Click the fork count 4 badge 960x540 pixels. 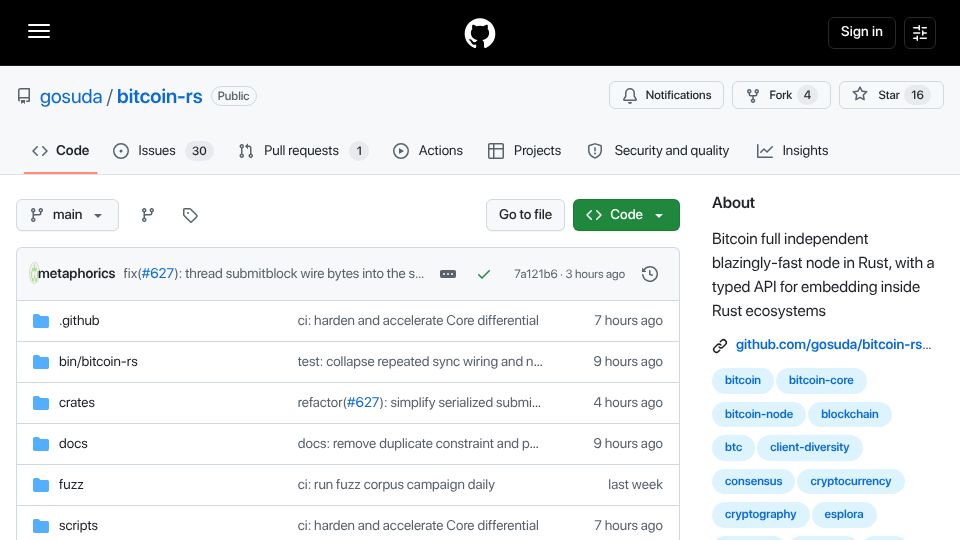807,95
